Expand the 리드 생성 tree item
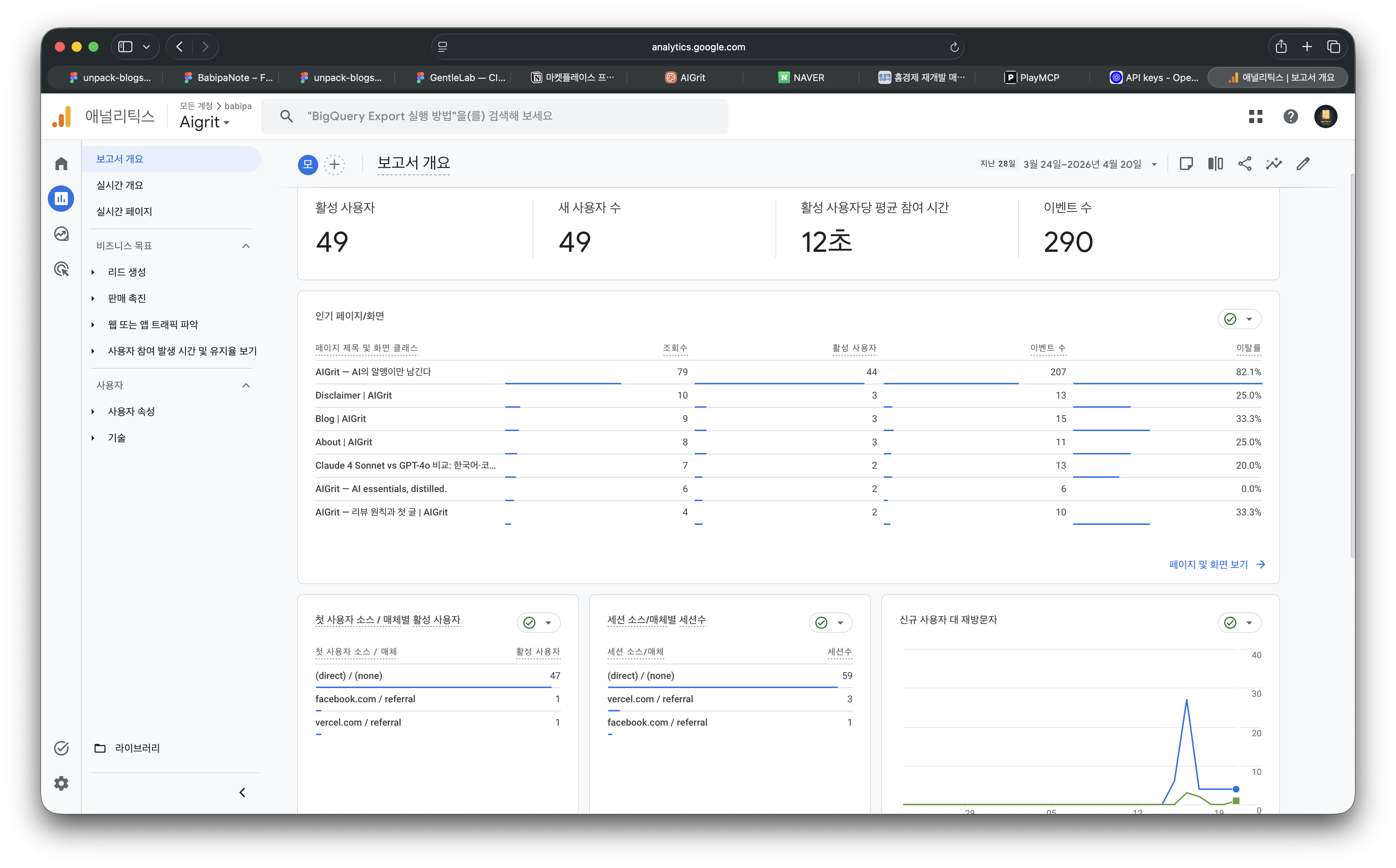 (93, 272)
